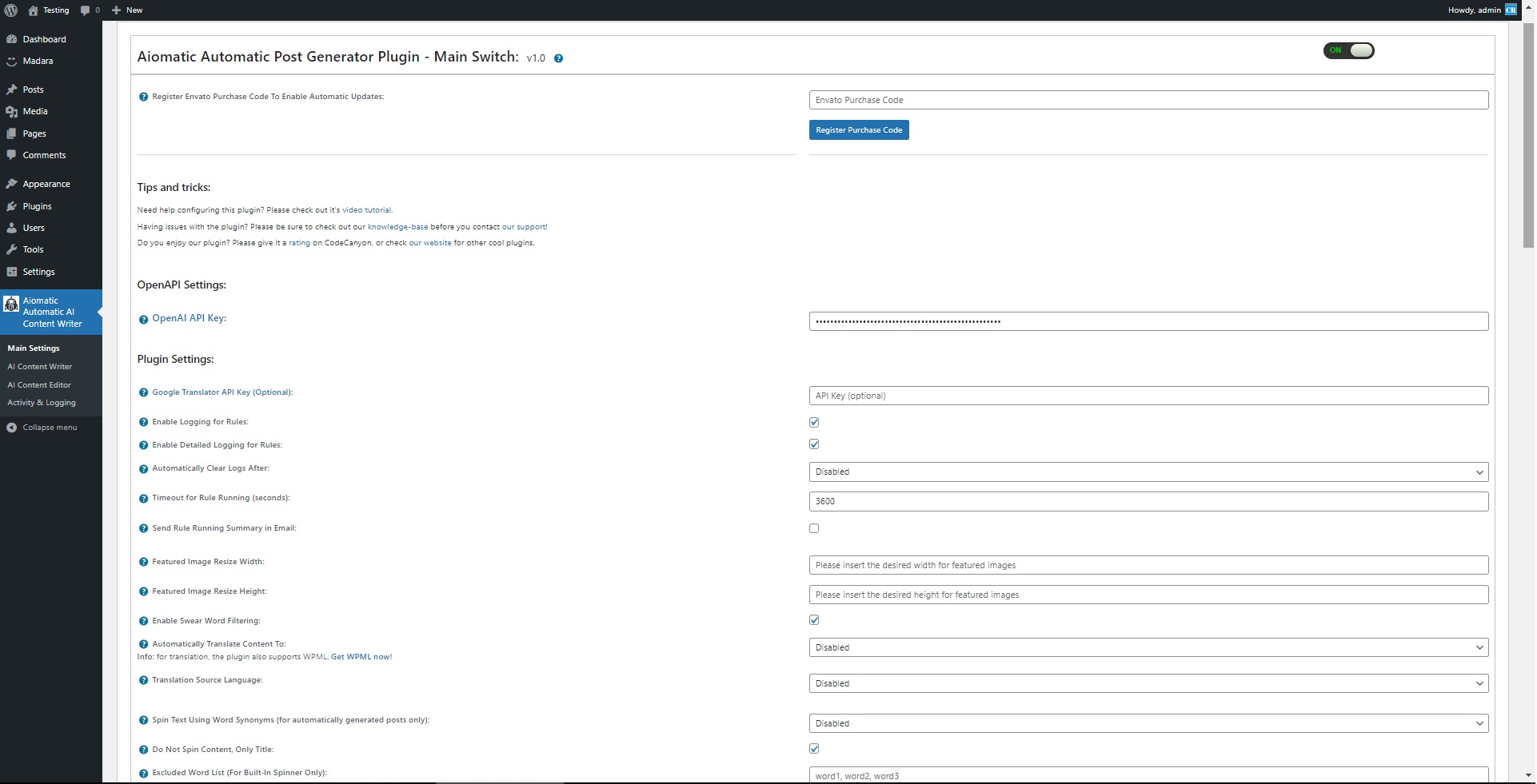Image resolution: width=1537 pixels, height=784 pixels.
Task: Go to Activity & Logging submenu
Action: pos(42,403)
